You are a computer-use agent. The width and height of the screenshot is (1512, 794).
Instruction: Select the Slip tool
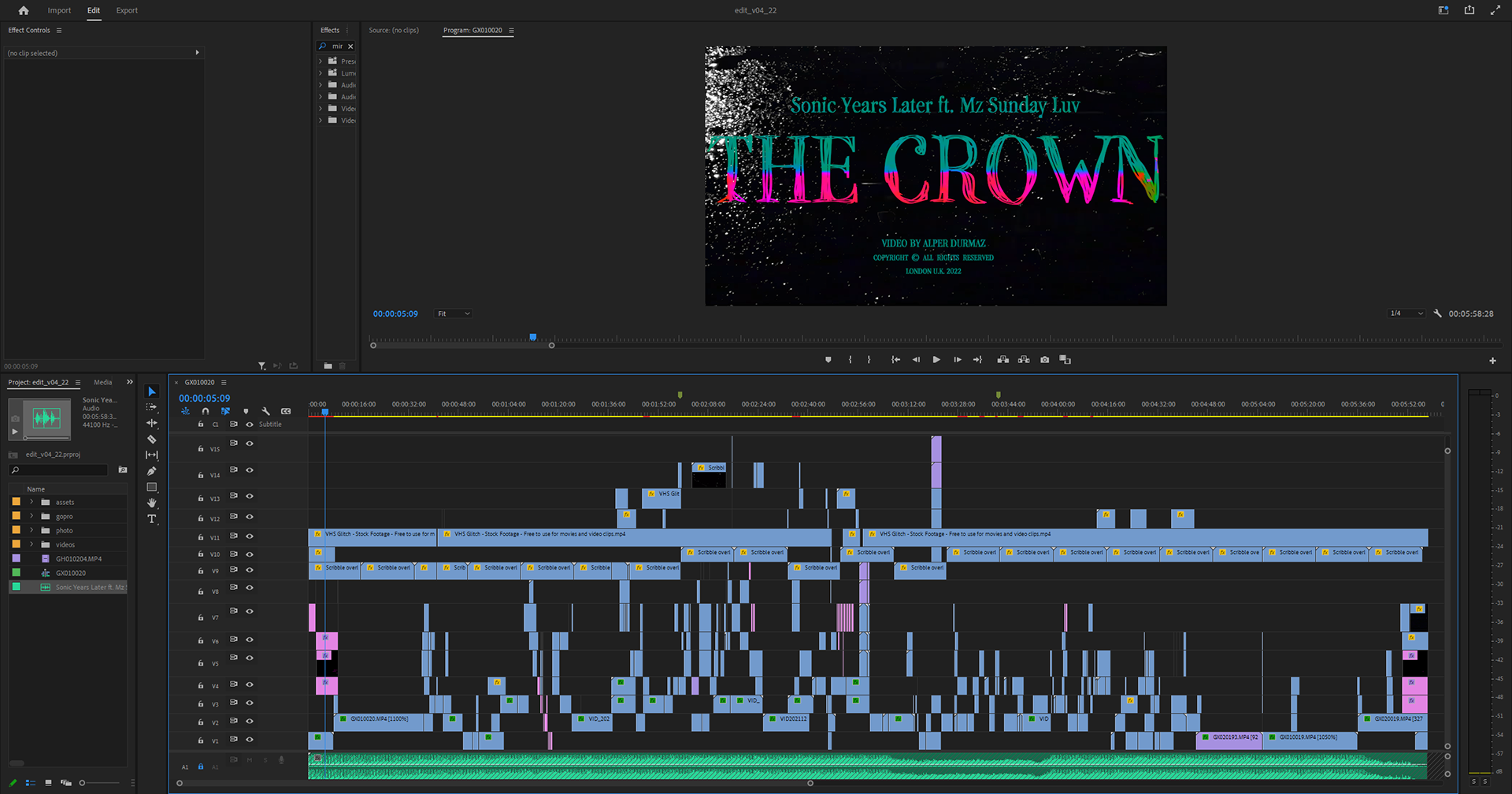pyautogui.click(x=152, y=455)
